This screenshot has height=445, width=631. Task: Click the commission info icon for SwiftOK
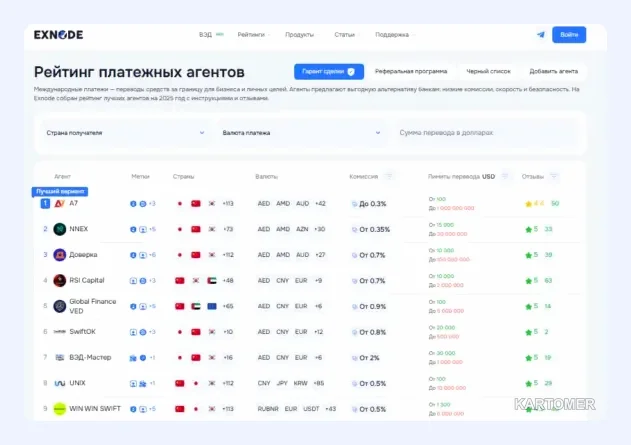coord(355,332)
